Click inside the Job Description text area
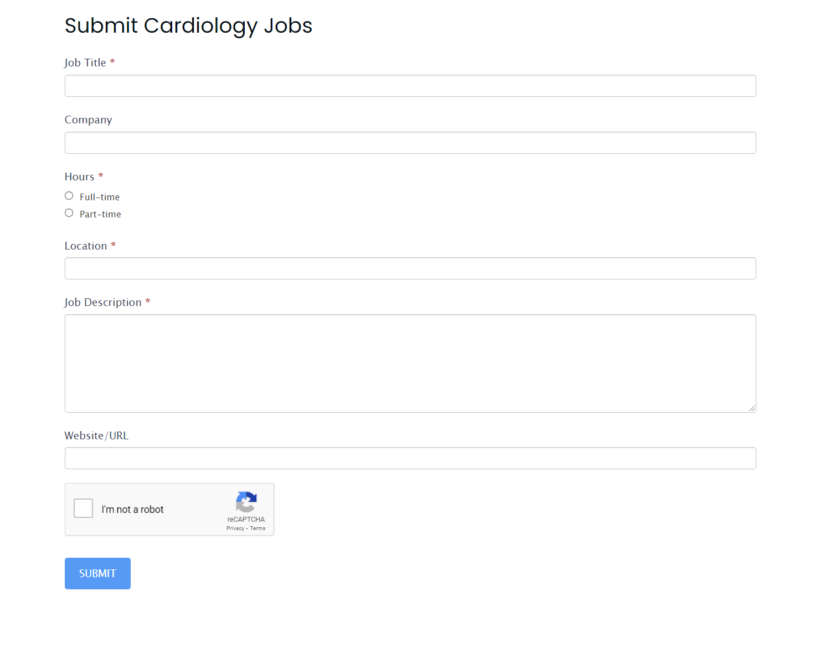This screenshot has width=820, height=654. [410, 362]
